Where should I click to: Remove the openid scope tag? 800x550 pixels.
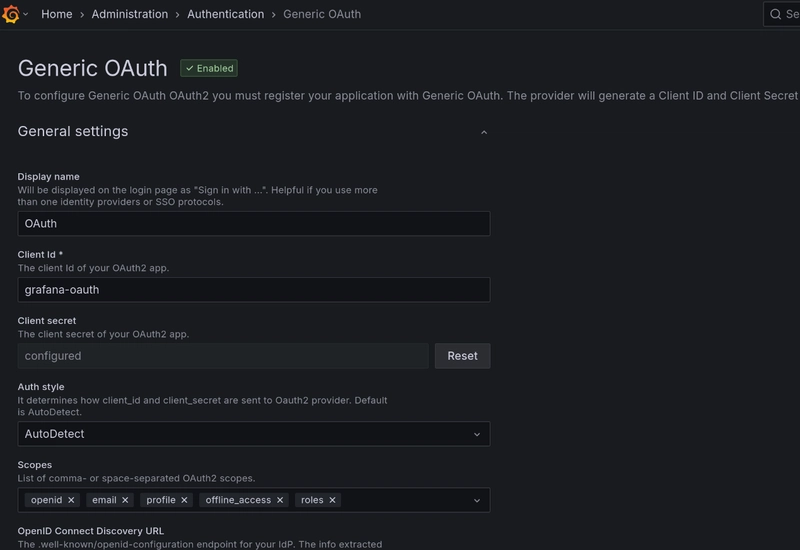71,501
